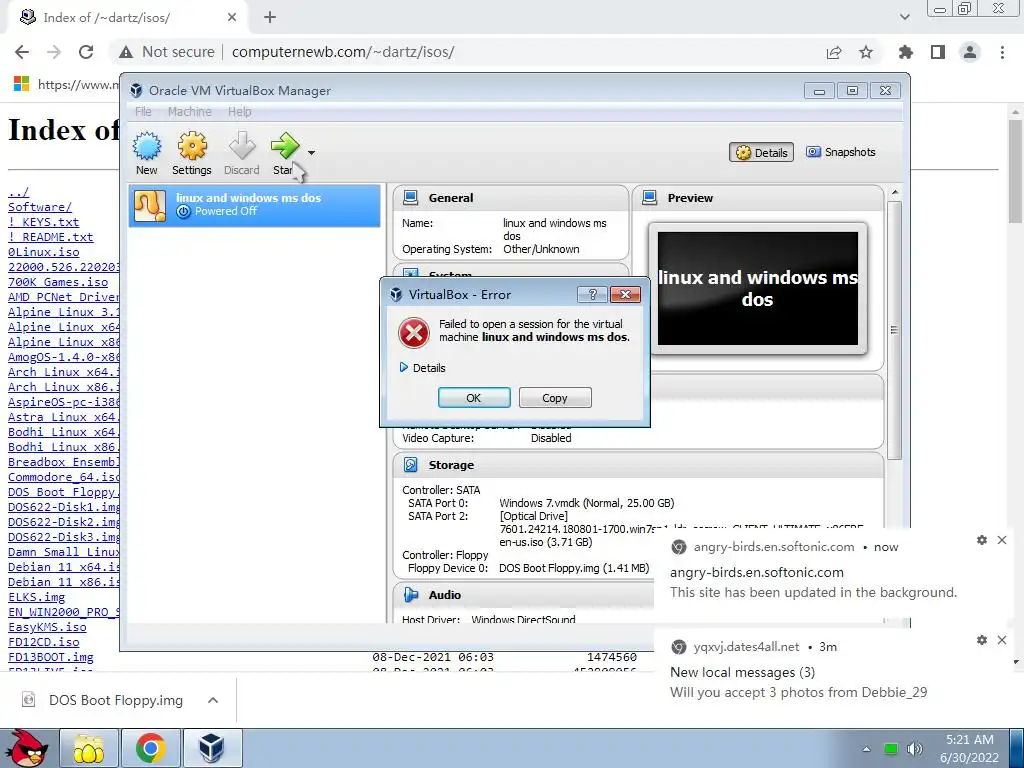Screen dimensions: 1024x768
Task: Click the red error X icon
Action: tap(414, 332)
